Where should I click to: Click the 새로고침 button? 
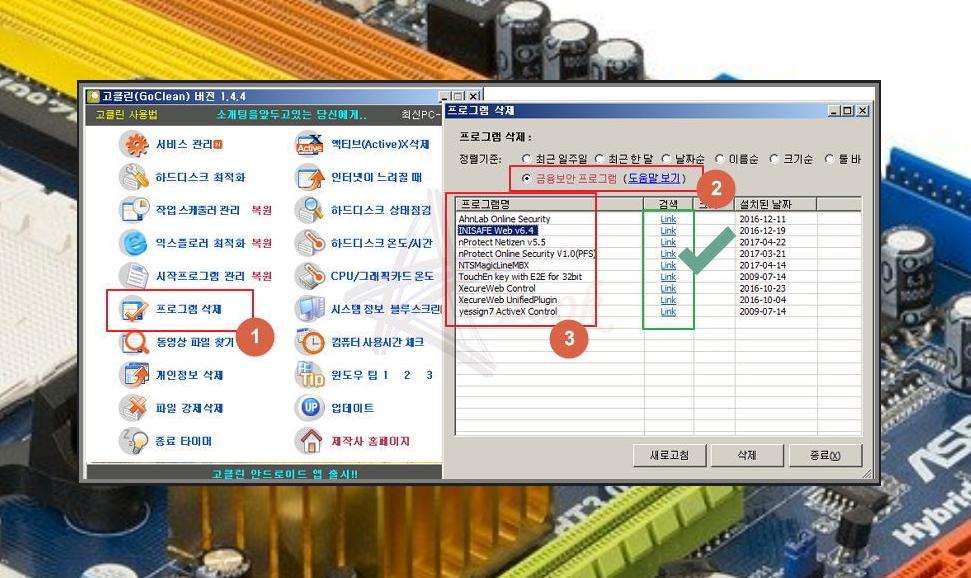point(669,455)
